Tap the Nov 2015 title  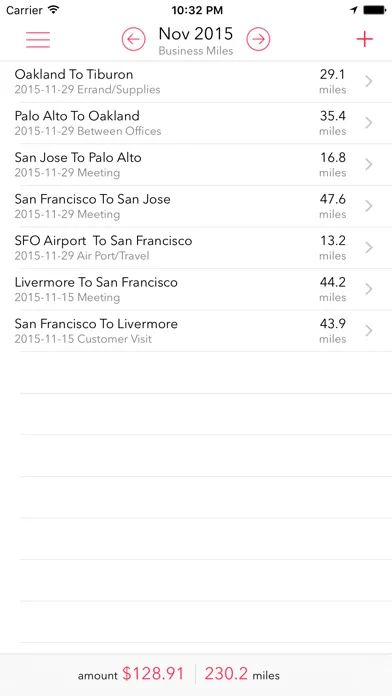click(196, 34)
